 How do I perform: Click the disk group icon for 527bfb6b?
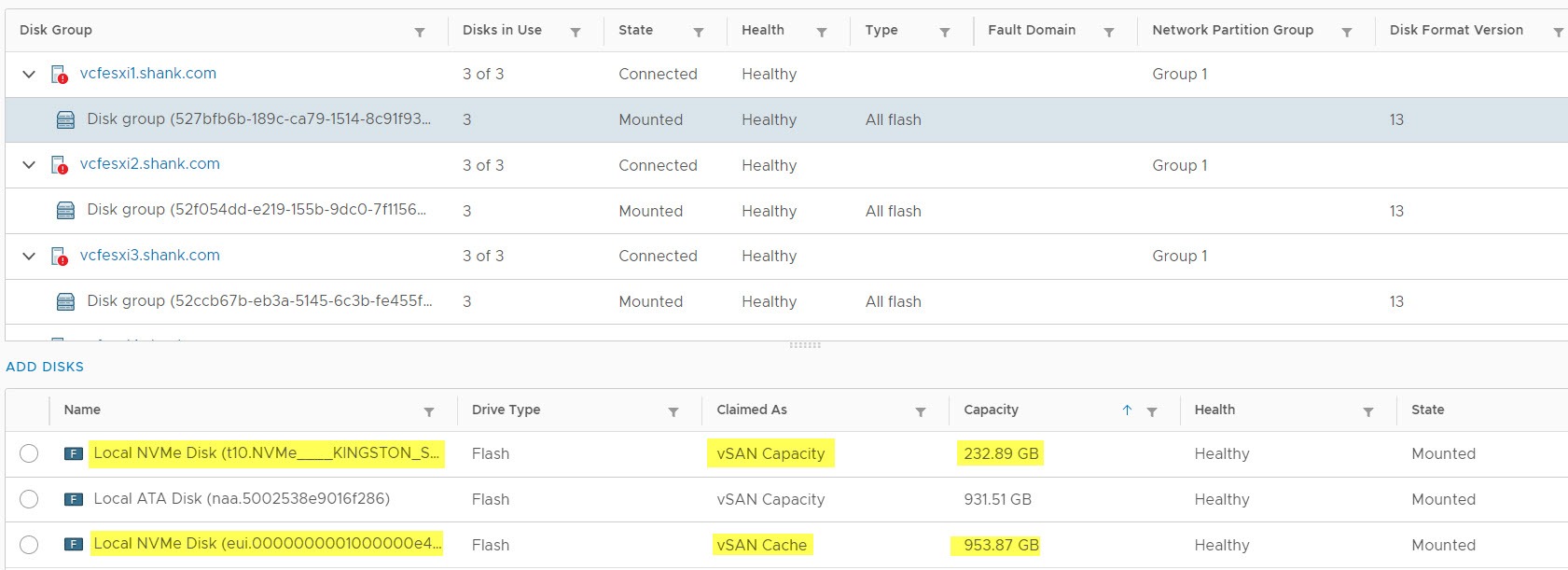(65, 120)
